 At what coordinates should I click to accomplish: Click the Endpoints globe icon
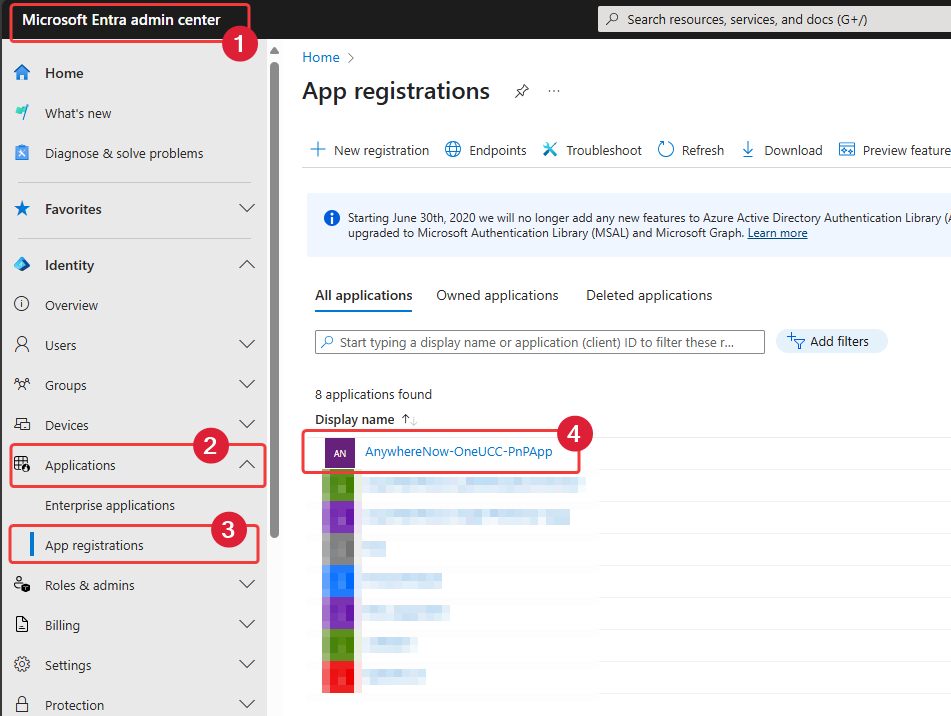point(453,149)
